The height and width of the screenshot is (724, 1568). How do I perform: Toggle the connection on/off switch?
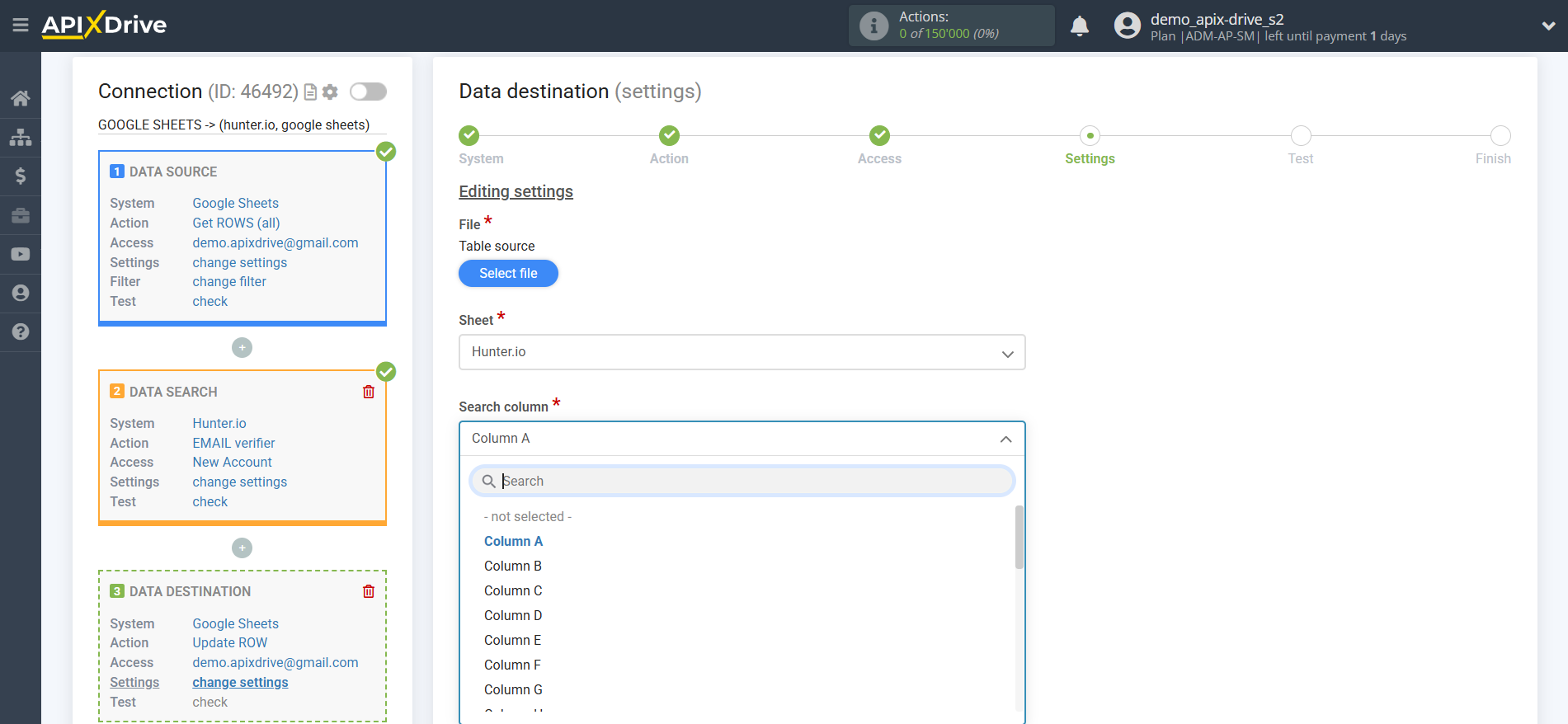click(x=368, y=92)
